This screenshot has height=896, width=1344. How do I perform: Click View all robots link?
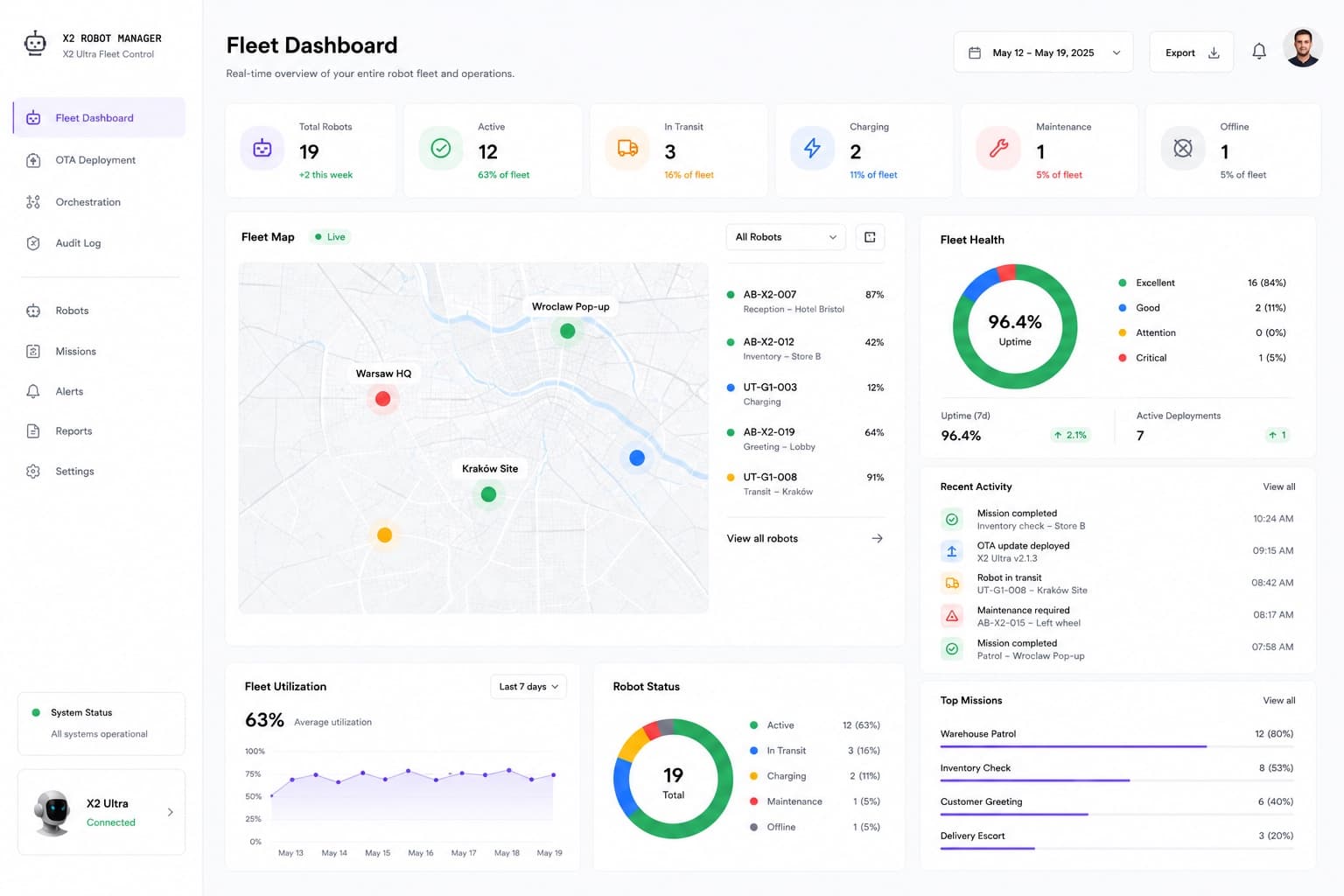[762, 538]
